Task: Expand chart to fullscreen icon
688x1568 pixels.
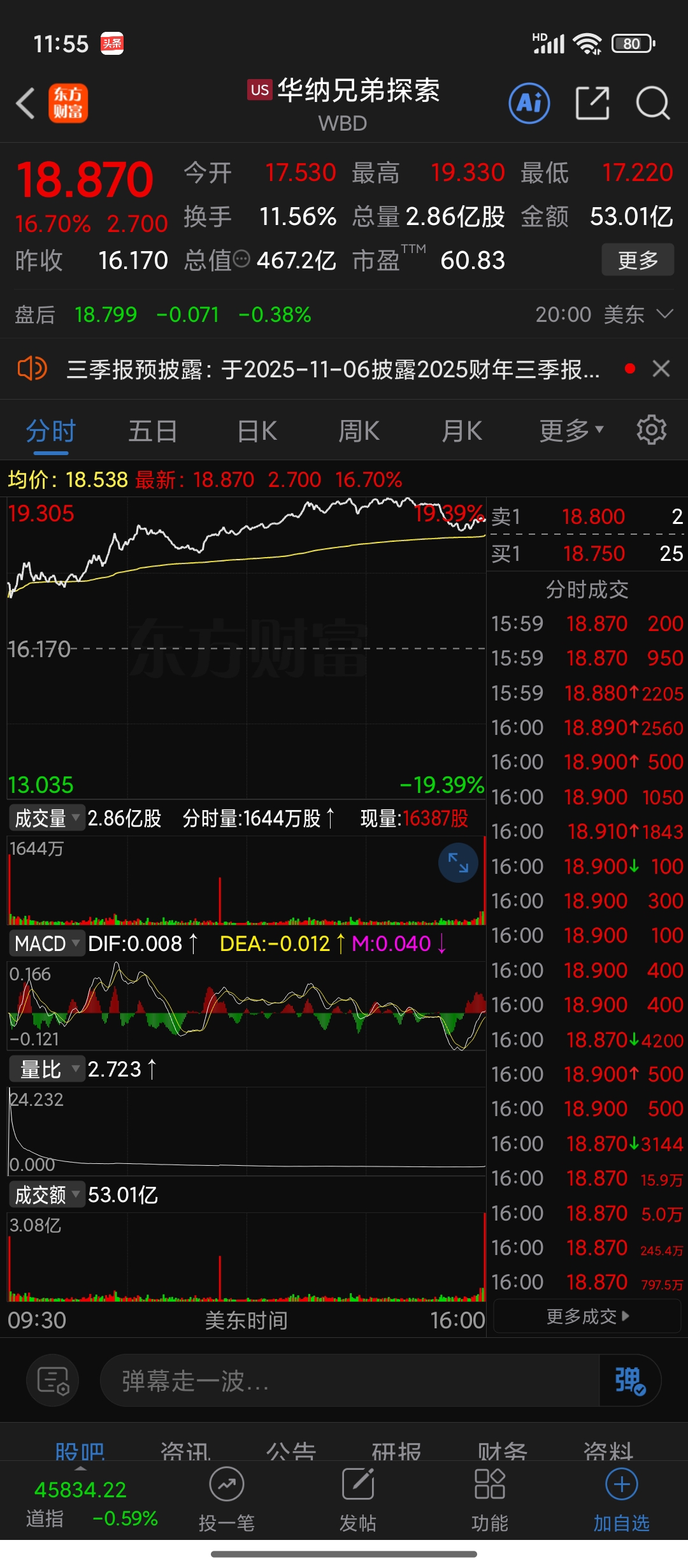Action: pos(458,863)
